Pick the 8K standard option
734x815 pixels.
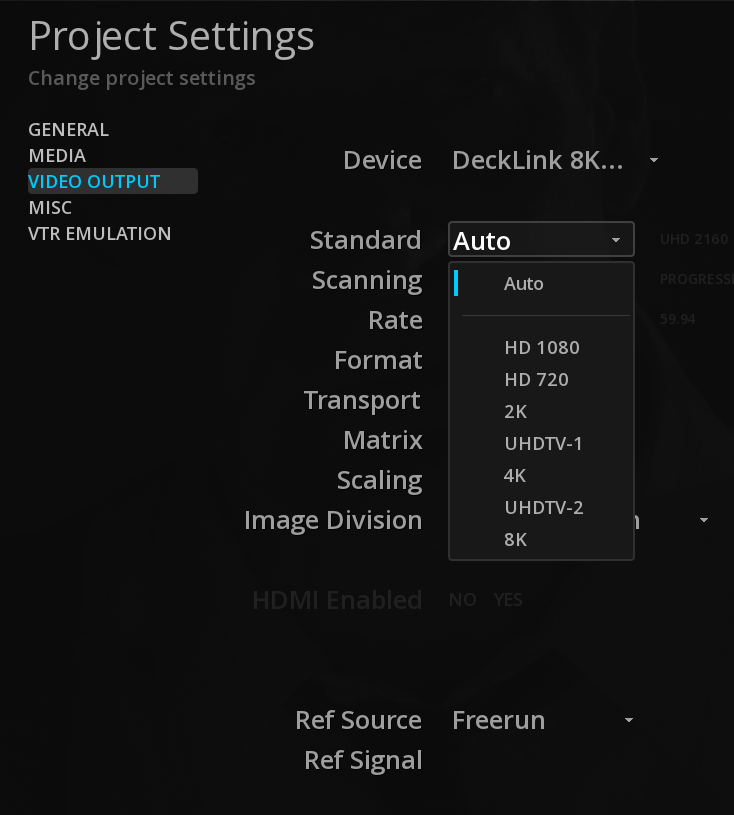pyautogui.click(x=515, y=540)
